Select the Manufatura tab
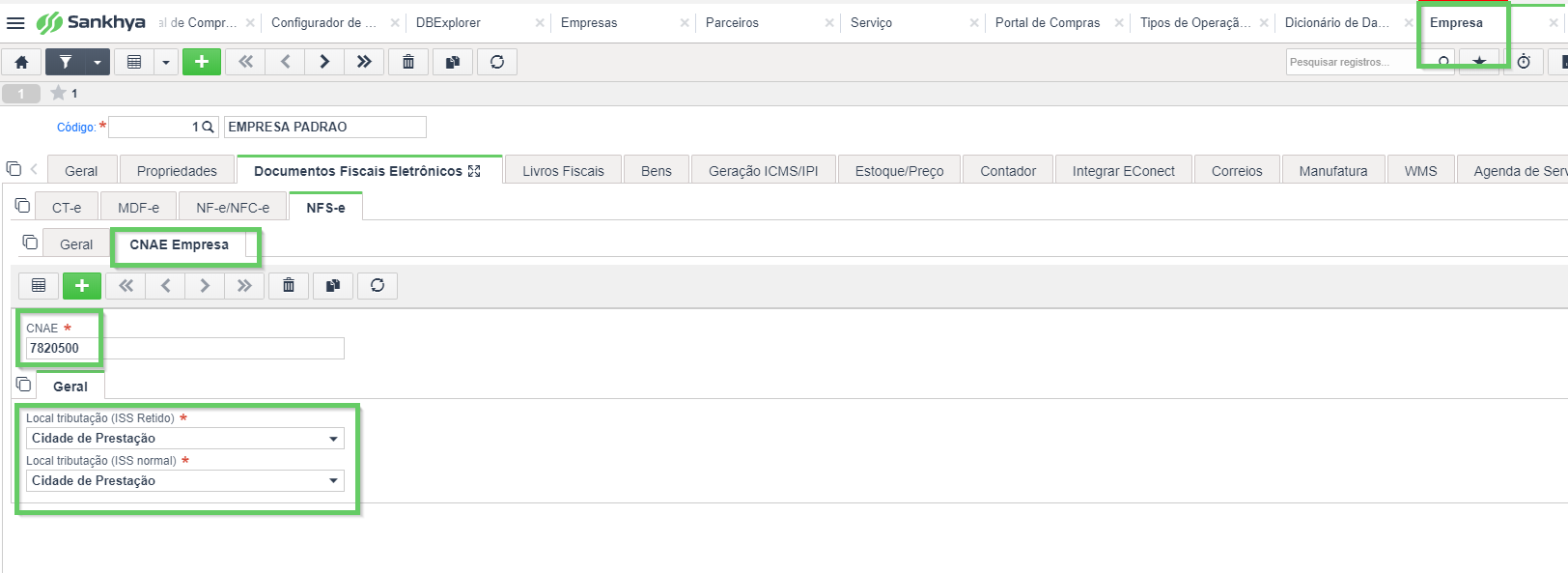The height and width of the screenshot is (573, 1568). (x=1332, y=170)
